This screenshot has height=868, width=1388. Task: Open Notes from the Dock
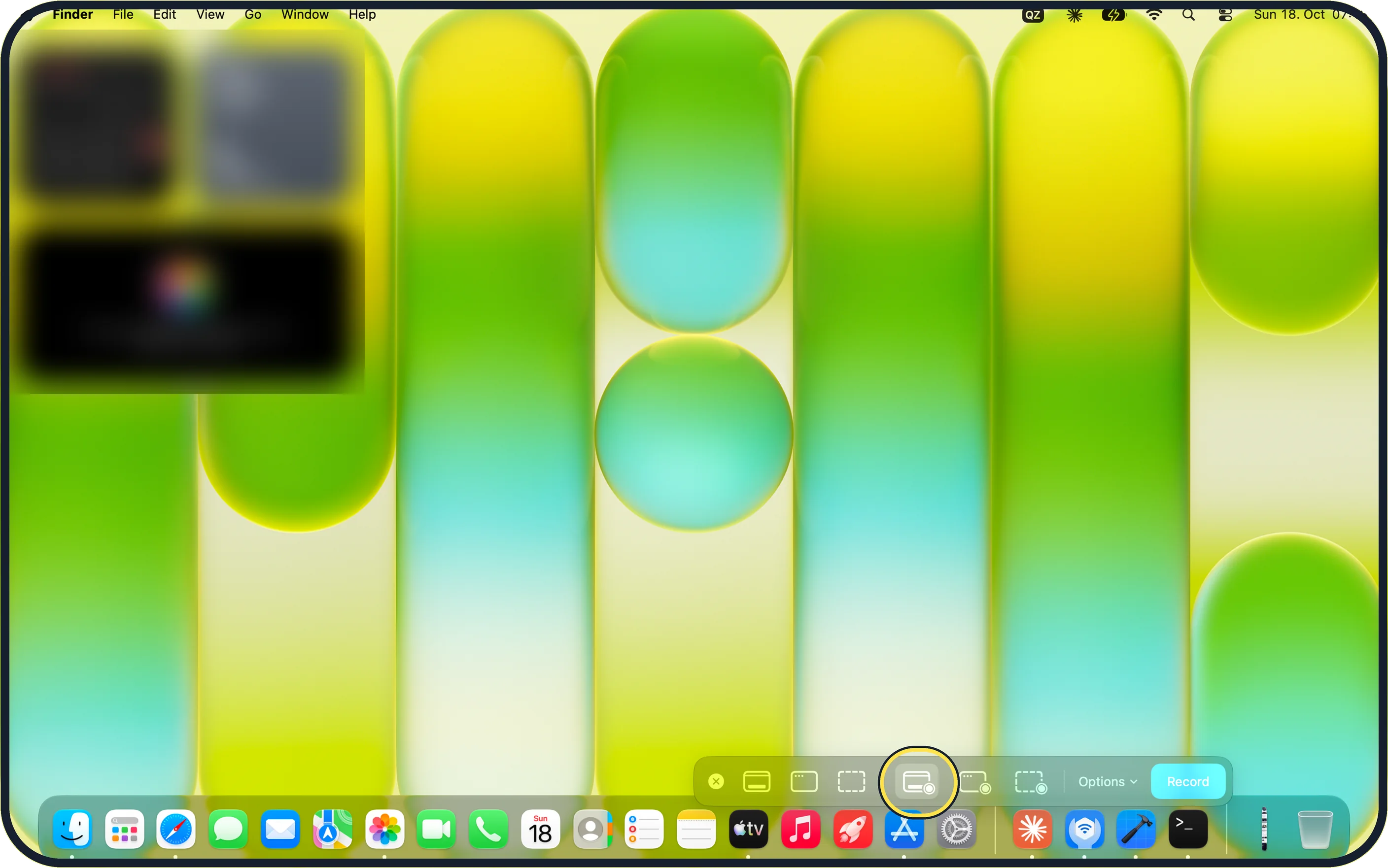(696, 829)
